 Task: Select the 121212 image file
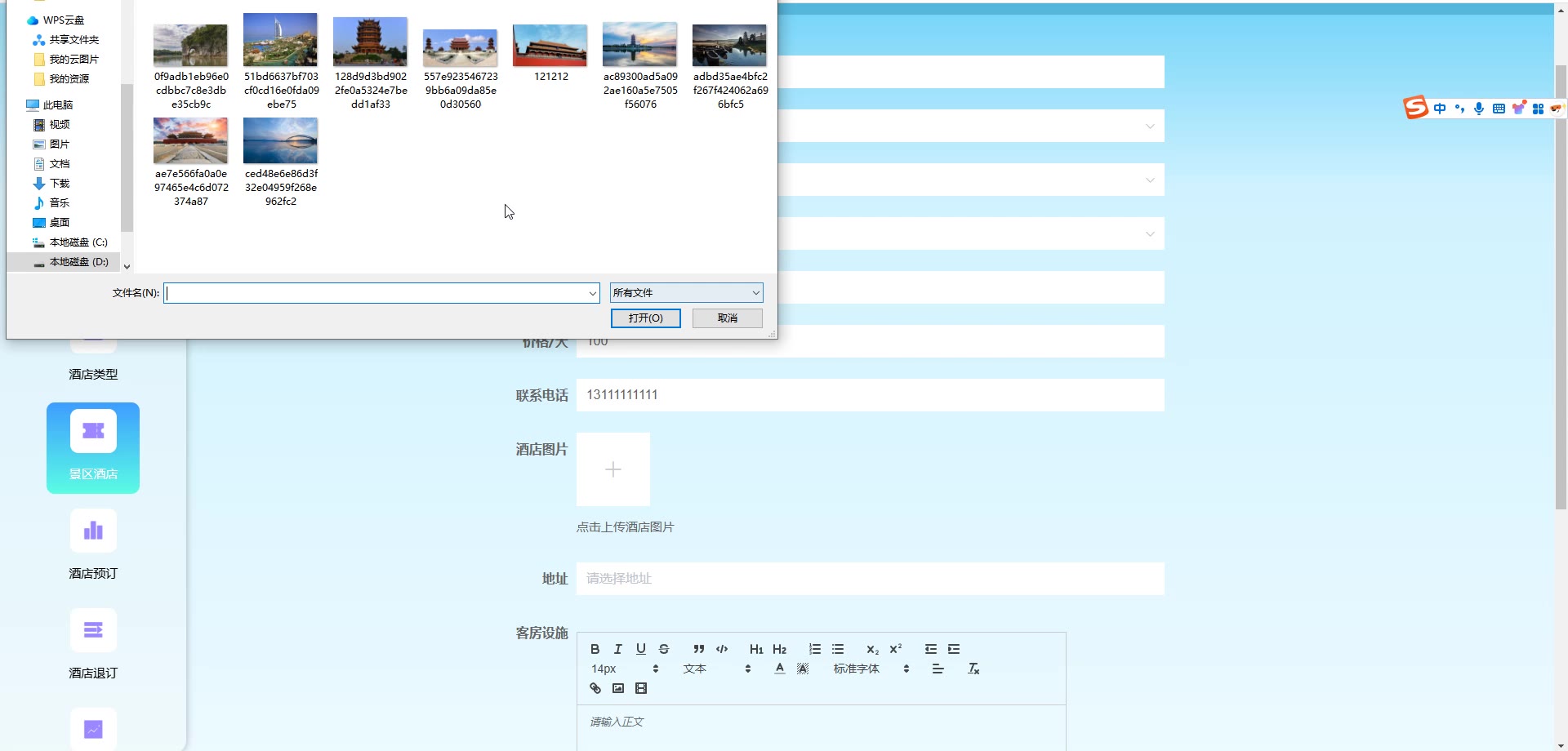click(550, 54)
